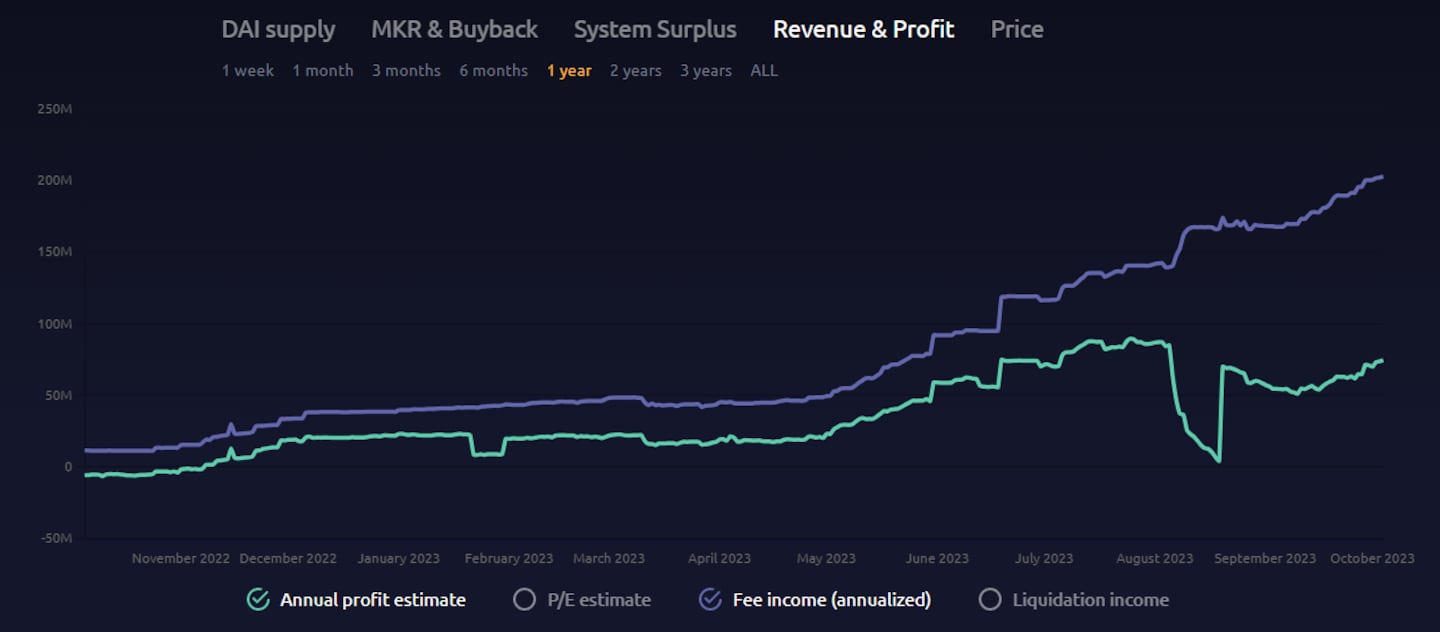The width and height of the screenshot is (1440, 632).
Task: Click the January 2023 axis label
Action: [x=398, y=558]
